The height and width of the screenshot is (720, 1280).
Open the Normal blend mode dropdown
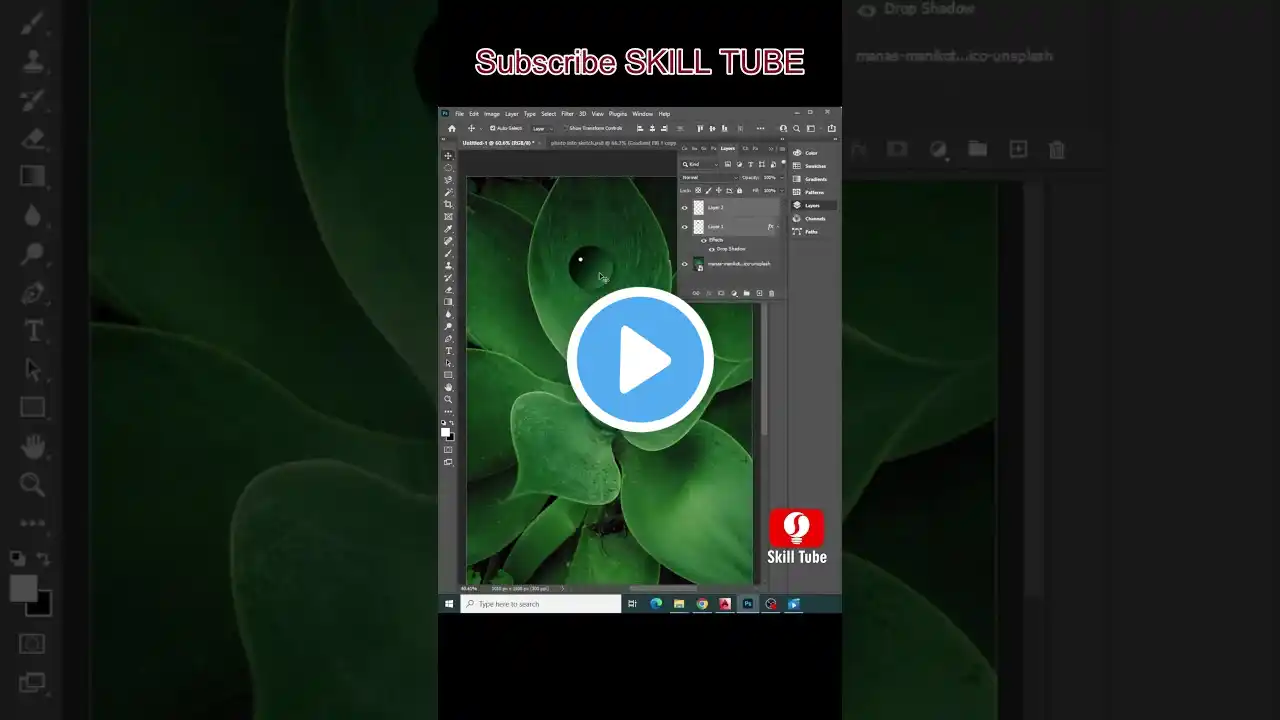click(709, 177)
